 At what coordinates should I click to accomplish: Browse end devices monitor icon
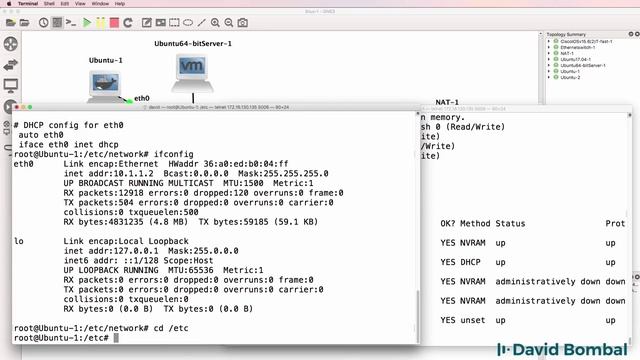click(x=11, y=86)
